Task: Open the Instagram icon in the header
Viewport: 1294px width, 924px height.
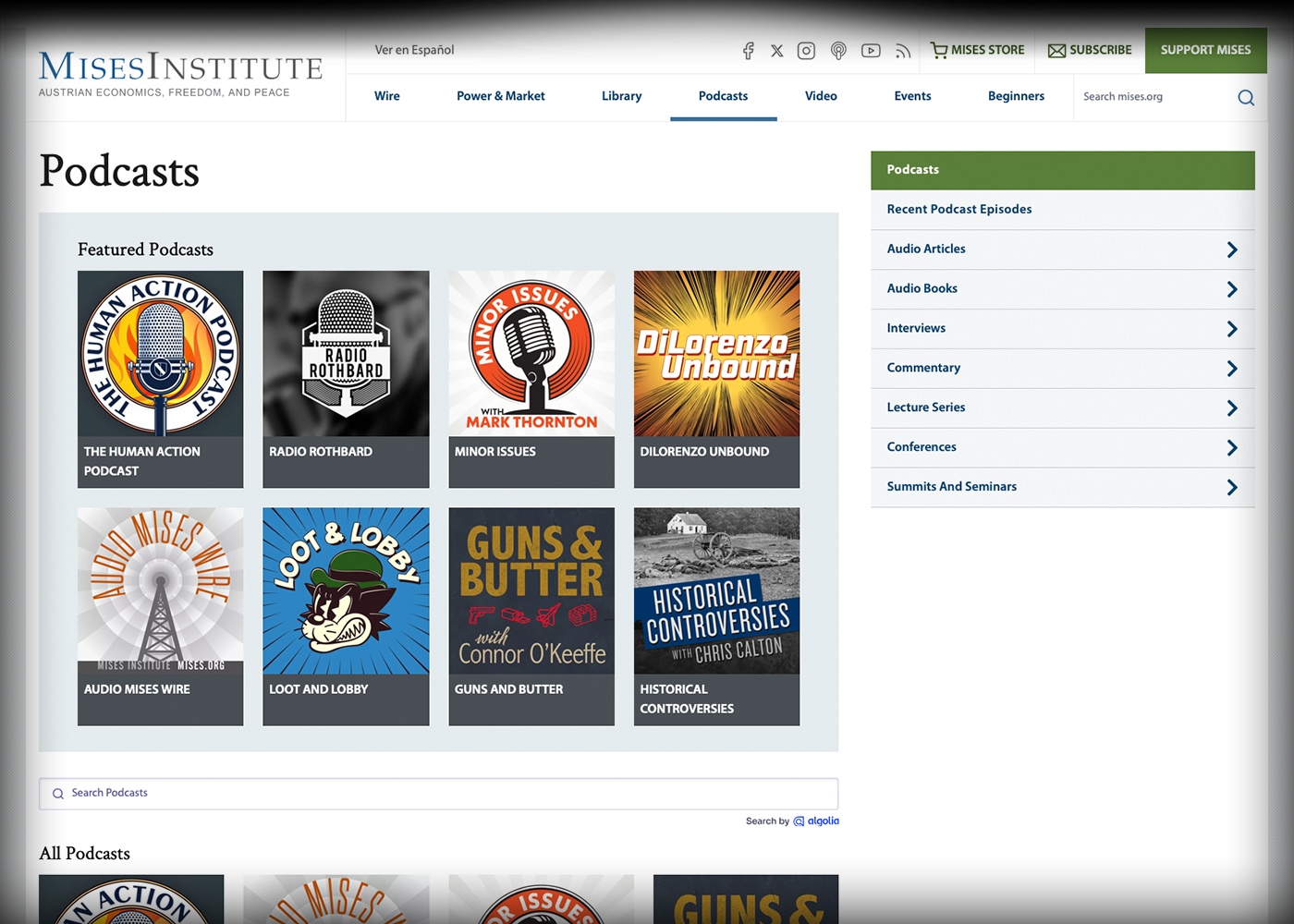Action: (806, 51)
